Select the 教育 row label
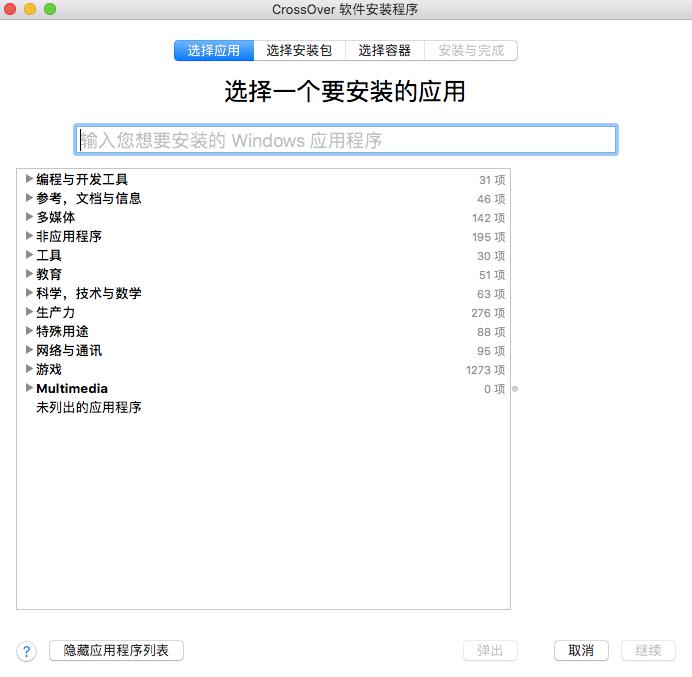692x677 pixels. coord(49,274)
